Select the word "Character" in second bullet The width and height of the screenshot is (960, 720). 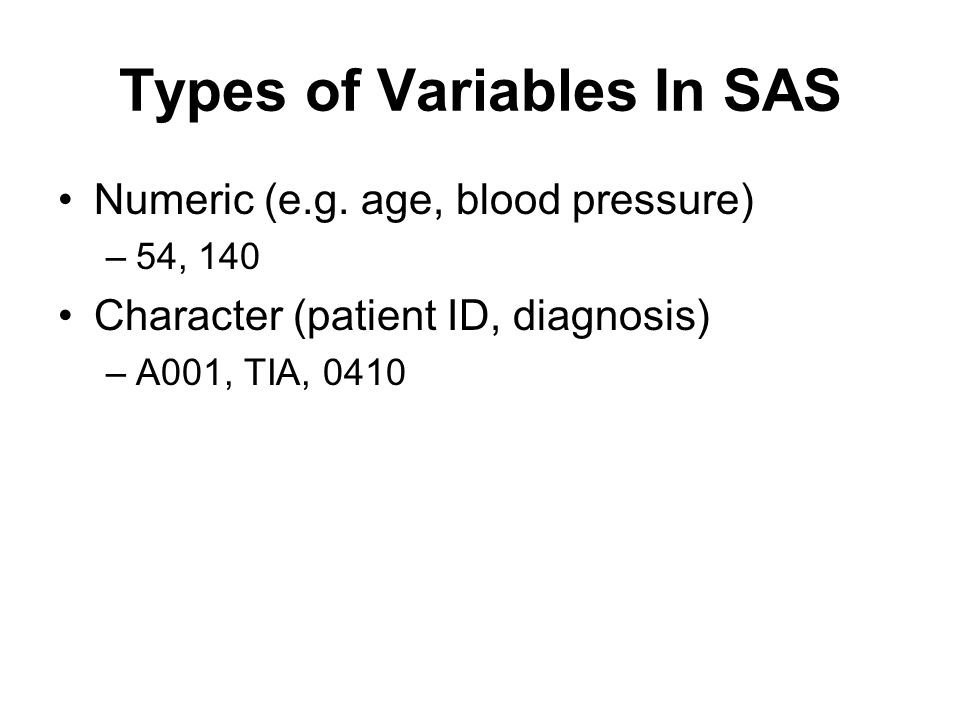click(189, 316)
